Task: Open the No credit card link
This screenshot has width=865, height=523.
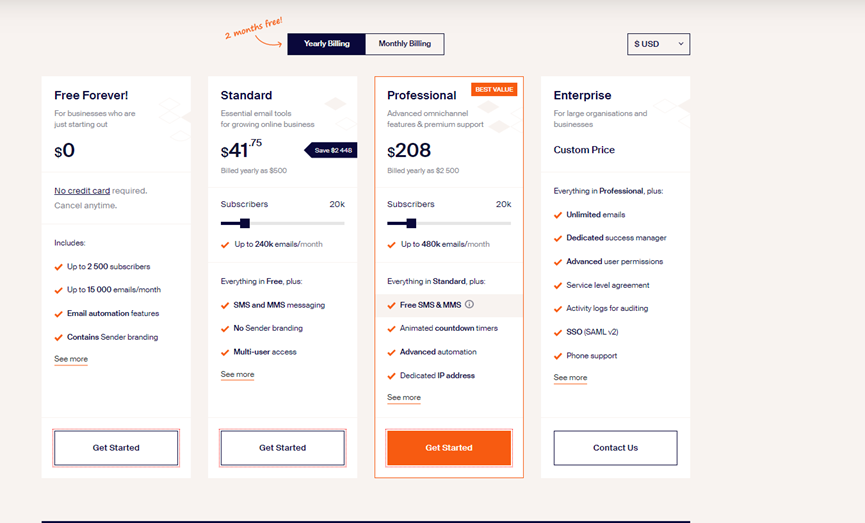Action: tap(82, 190)
